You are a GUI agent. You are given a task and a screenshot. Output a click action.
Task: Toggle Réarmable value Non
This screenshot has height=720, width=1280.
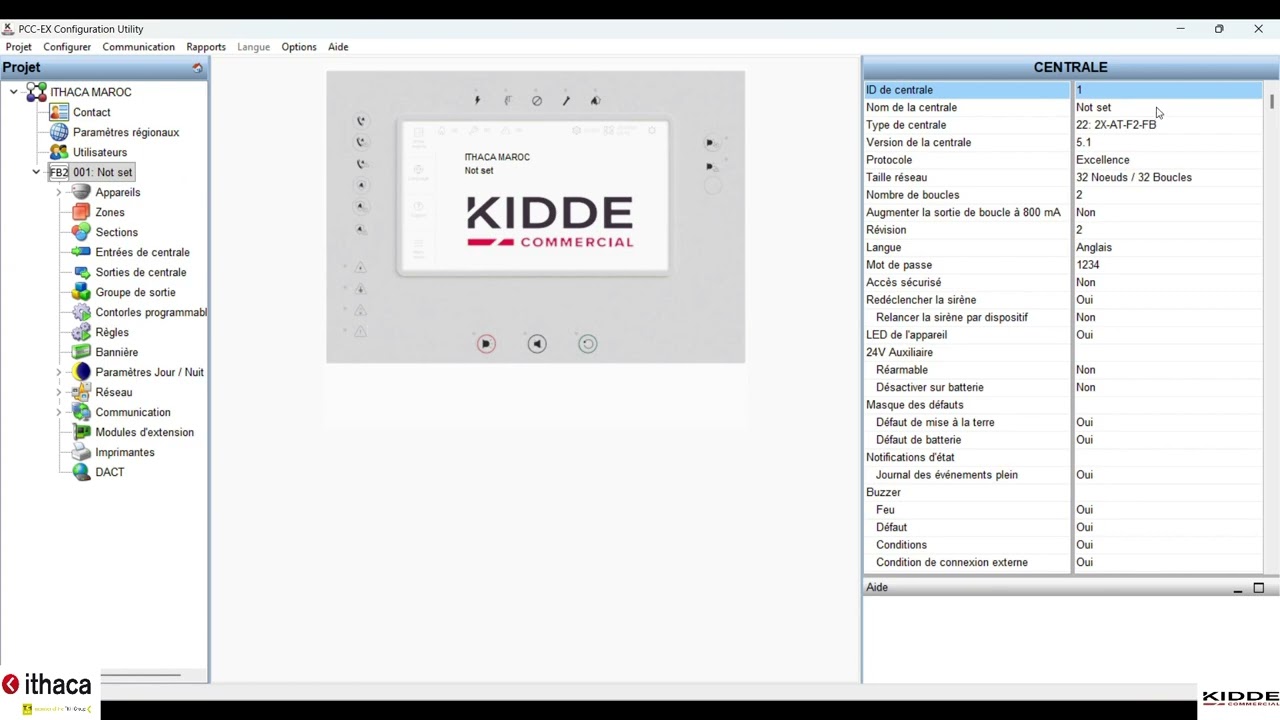pyautogui.click(x=1168, y=370)
